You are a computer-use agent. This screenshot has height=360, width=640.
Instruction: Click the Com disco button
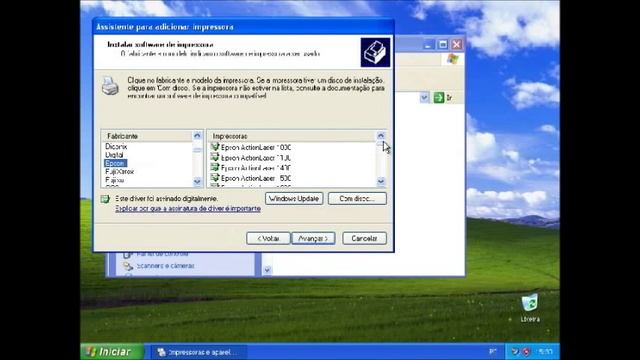[x=357, y=199]
